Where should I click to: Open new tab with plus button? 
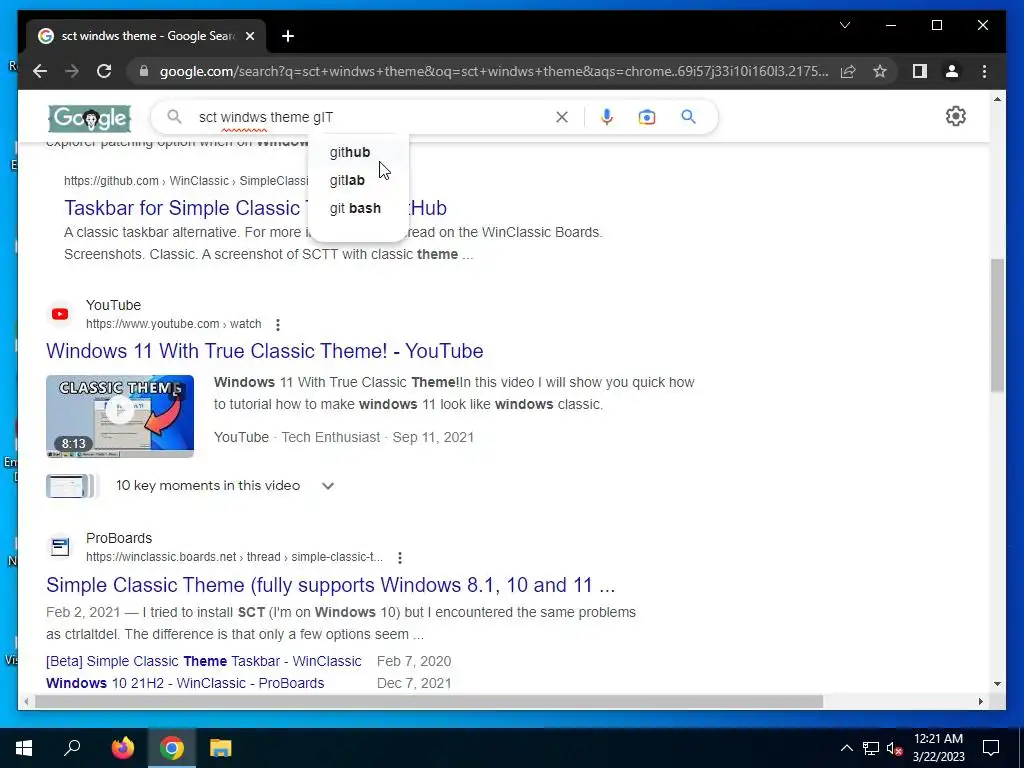coord(288,36)
